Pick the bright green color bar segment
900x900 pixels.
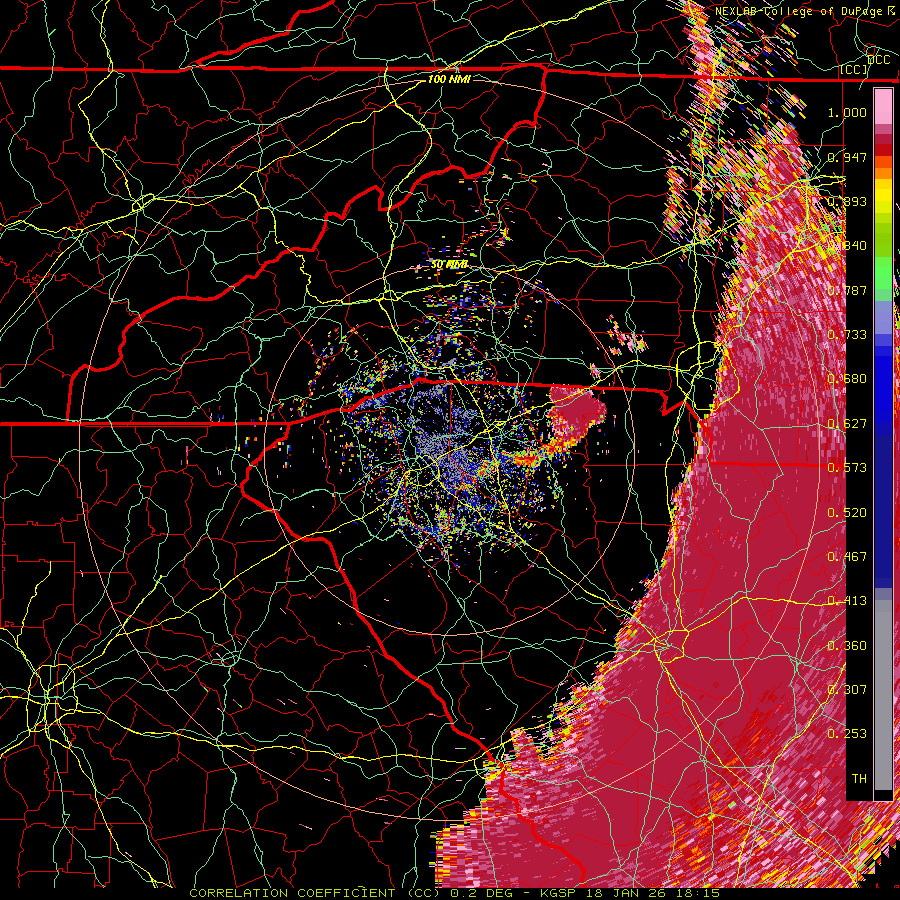[x=883, y=274]
